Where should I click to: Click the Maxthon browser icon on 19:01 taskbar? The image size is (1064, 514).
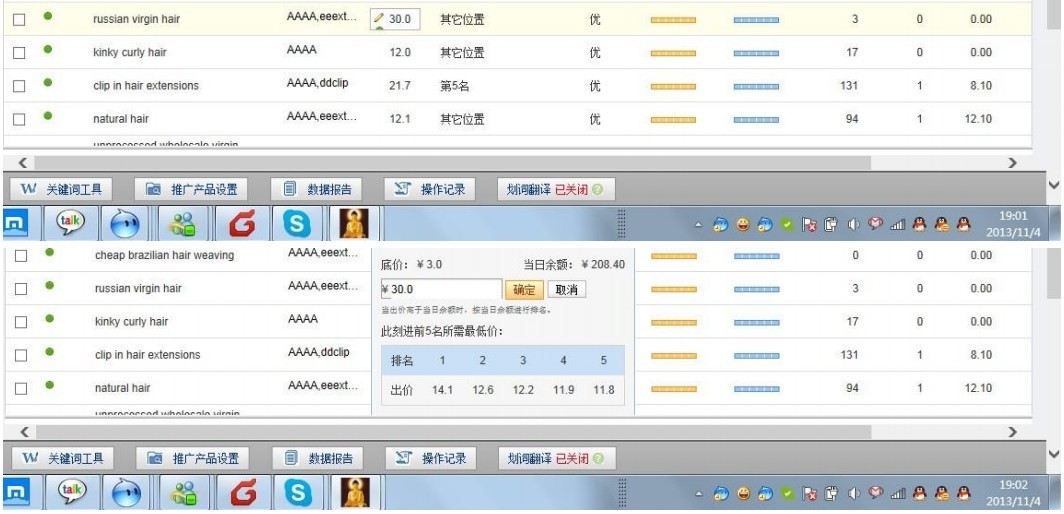[x=15, y=223]
